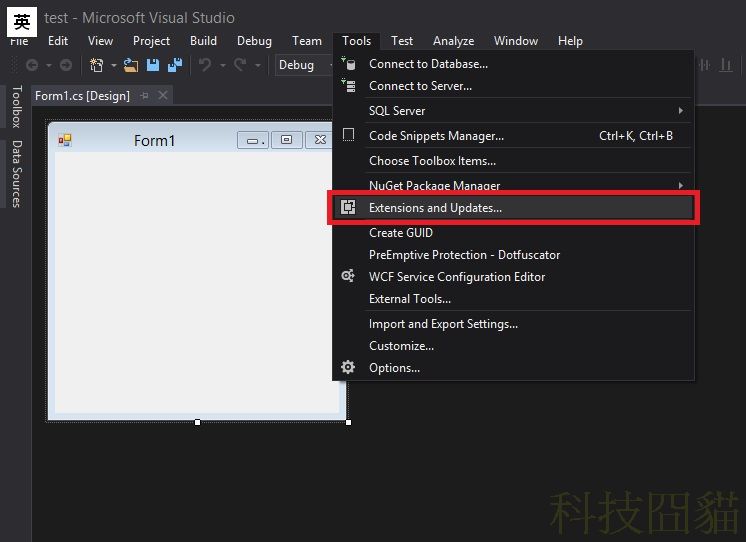Click the Open File folder icon
The width and height of the screenshot is (746, 542).
point(131,65)
